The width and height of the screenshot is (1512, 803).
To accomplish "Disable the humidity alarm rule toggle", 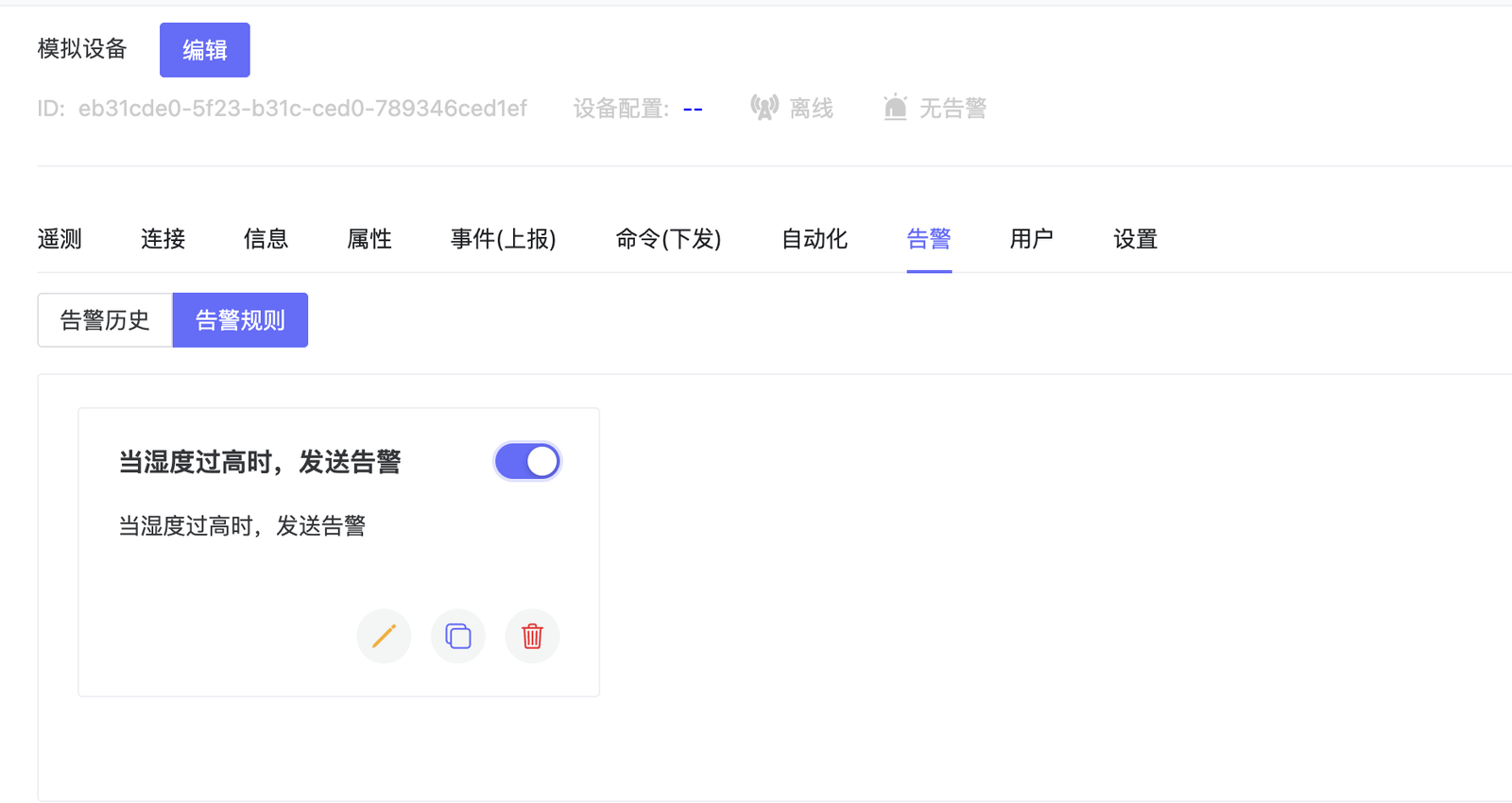I will (x=527, y=462).
